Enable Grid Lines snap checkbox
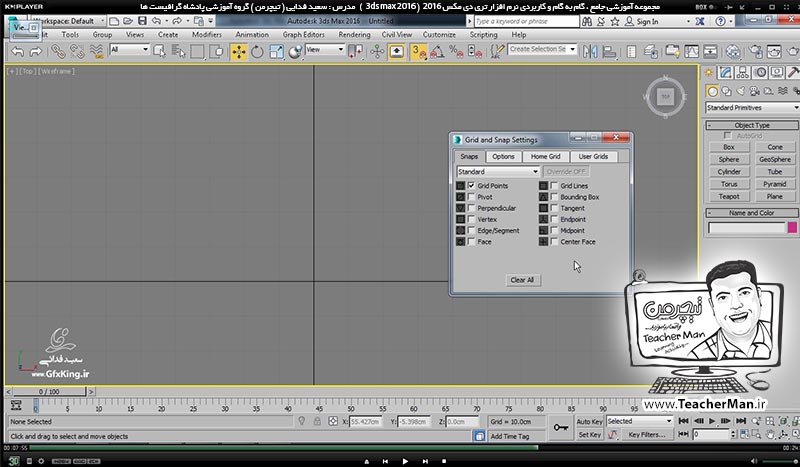800x467 pixels. click(x=555, y=186)
